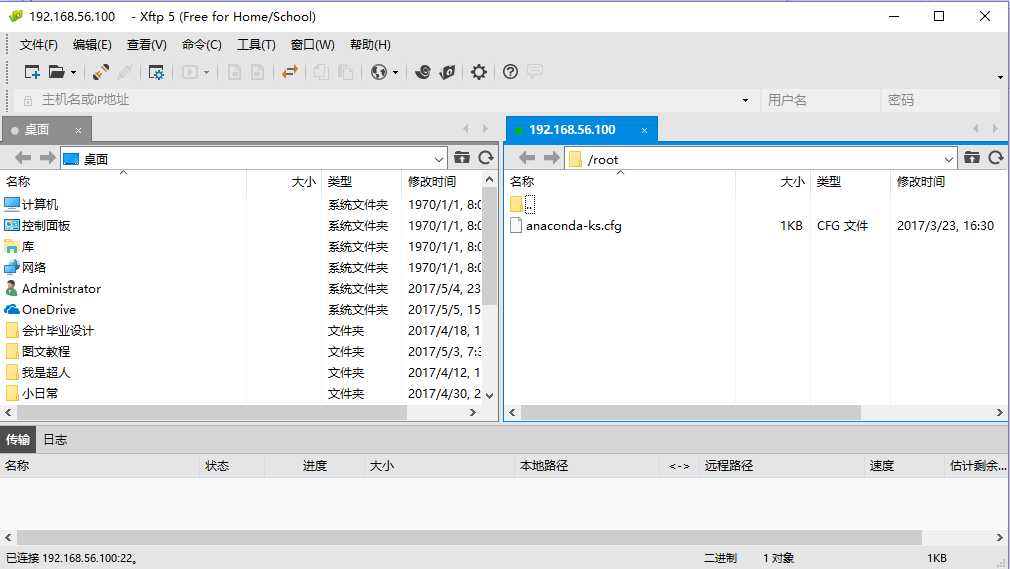This screenshot has width=1010, height=569.
Task: Open the 窗口(W) menu
Action: tap(312, 44)
